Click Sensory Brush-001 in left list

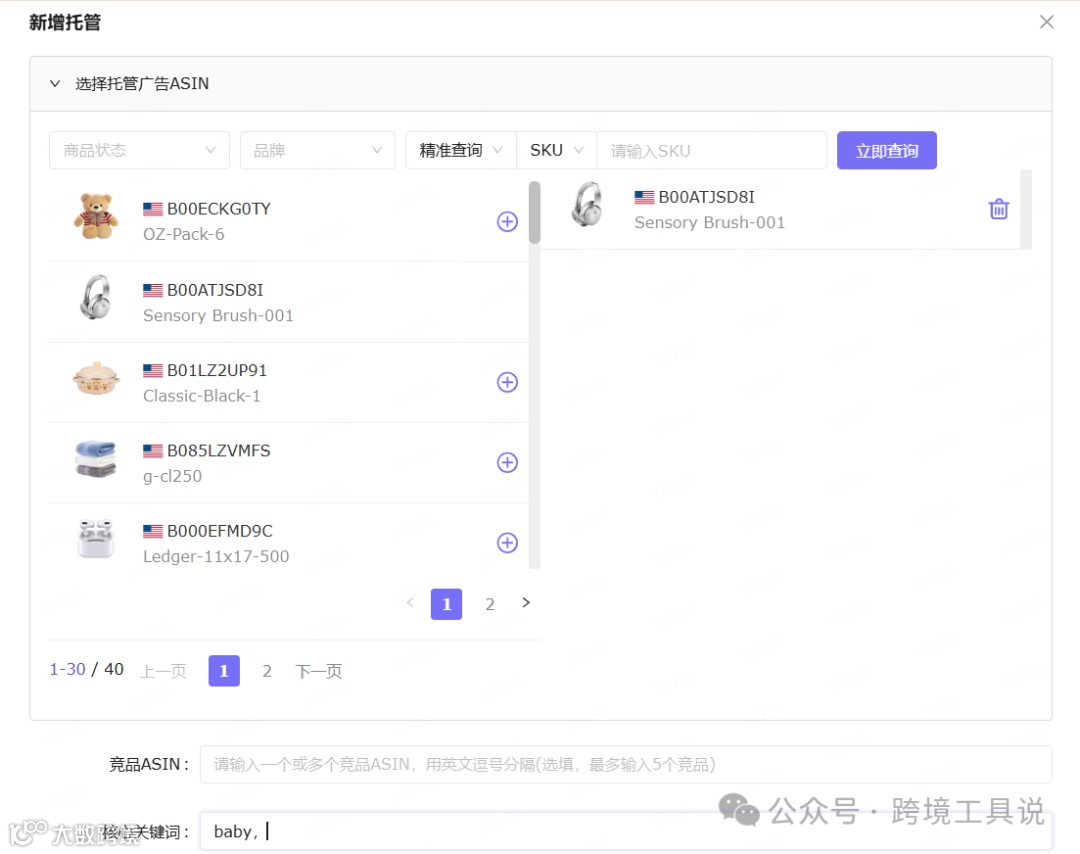pyautogui.click(x=218, y=315)
